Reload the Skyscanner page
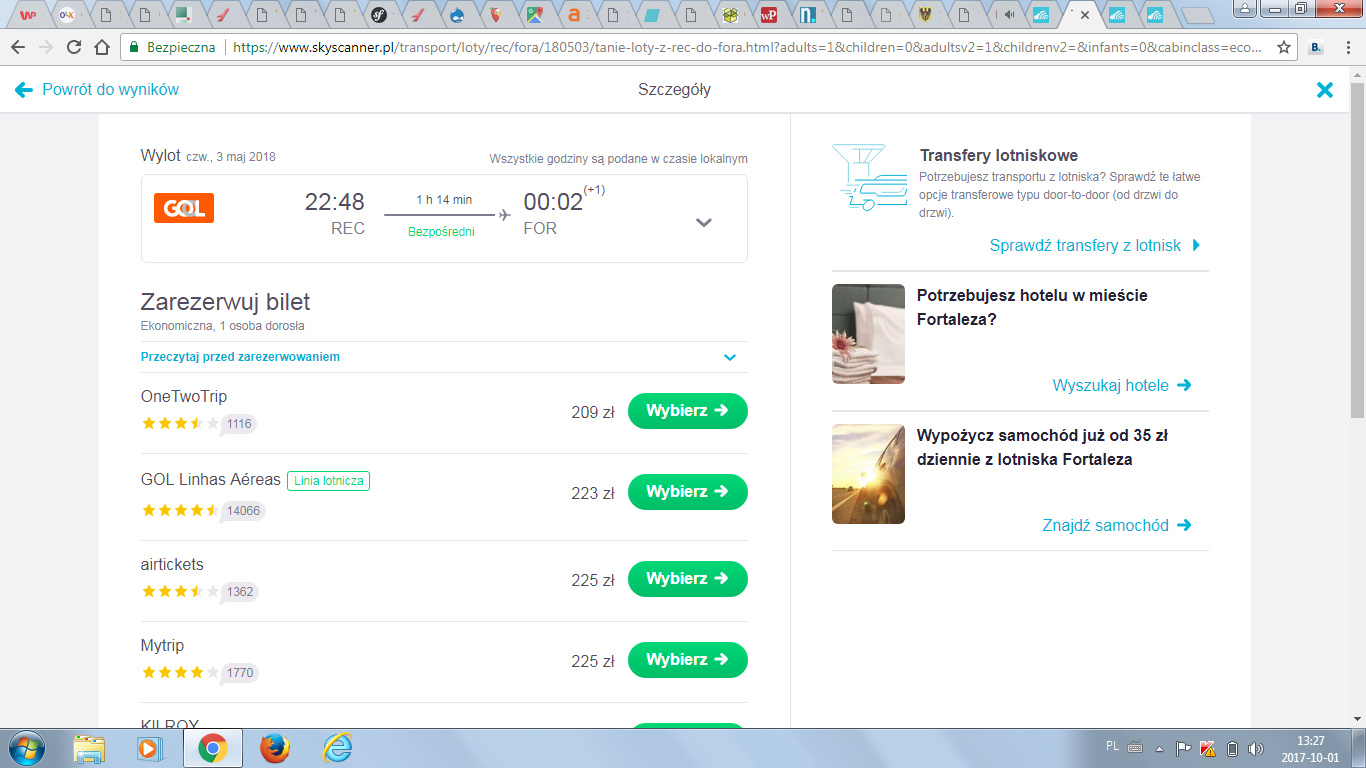Viewport: 1366px width, 768px height. (74, 47)
